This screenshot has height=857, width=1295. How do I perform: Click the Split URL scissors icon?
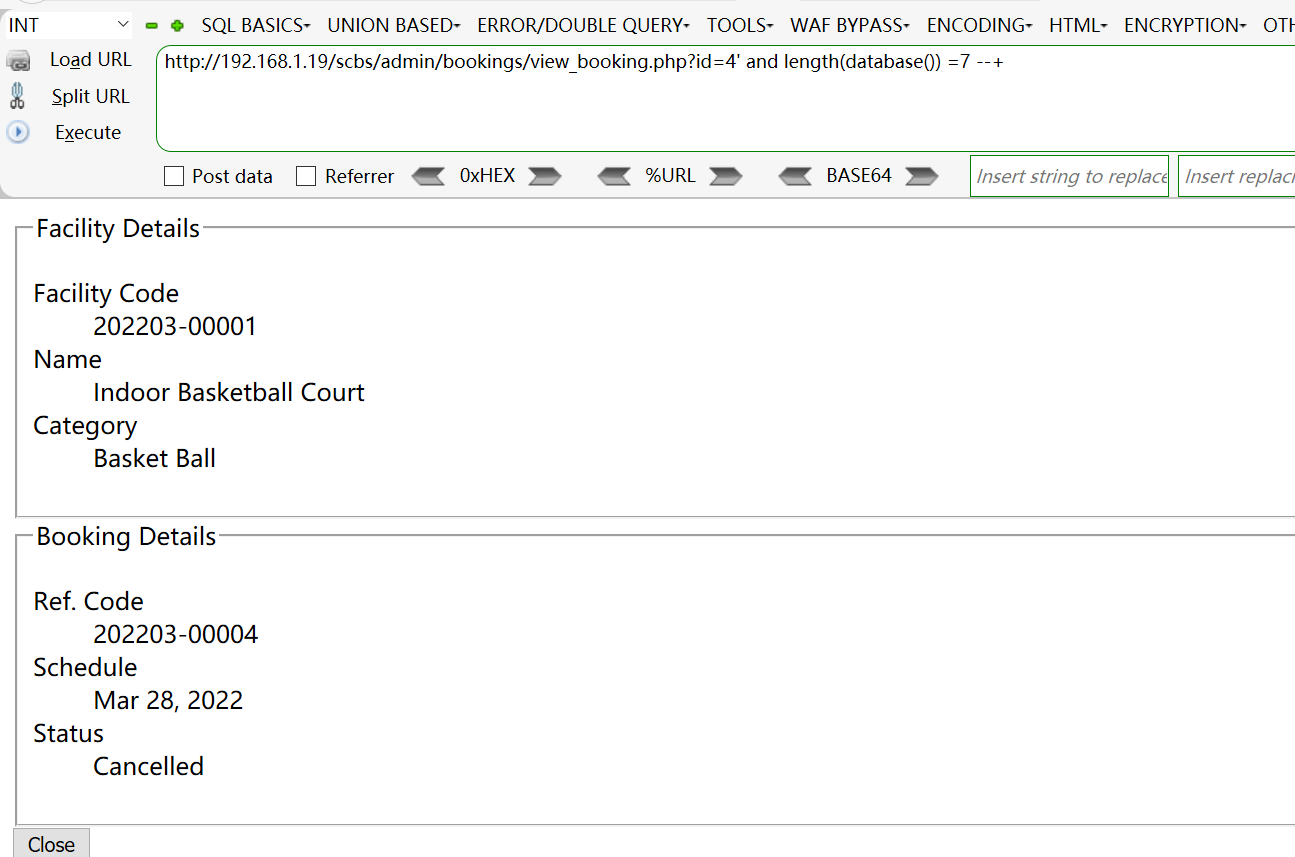click(17, 96)
